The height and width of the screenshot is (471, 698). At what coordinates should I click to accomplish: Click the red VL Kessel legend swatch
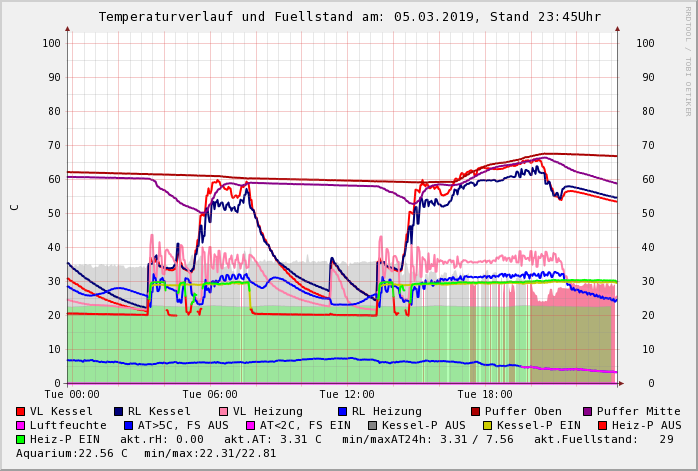coord(20,411)
